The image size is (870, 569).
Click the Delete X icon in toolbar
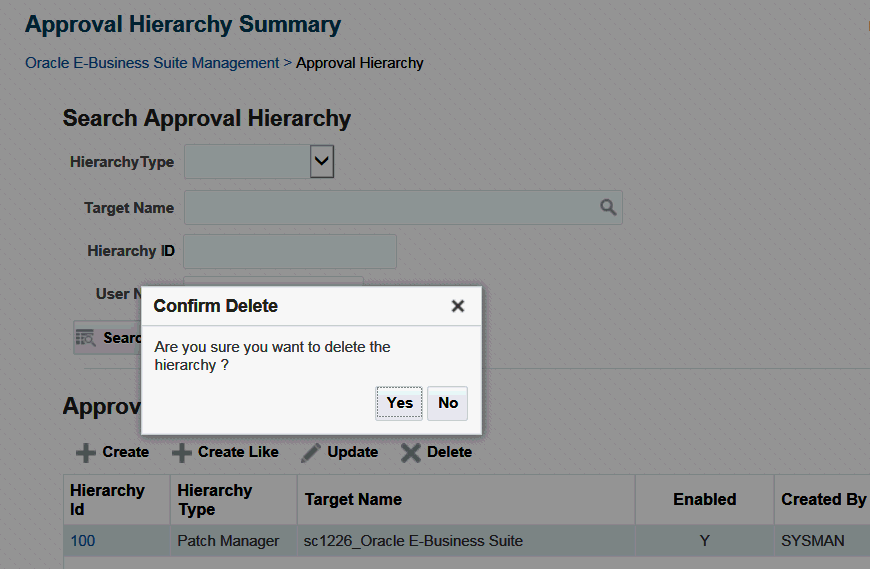(x=411, y=453)
